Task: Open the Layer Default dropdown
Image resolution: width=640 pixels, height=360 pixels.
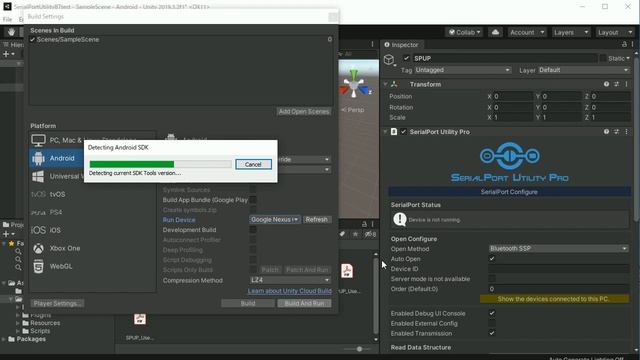Action: click(x=584, y=70)
